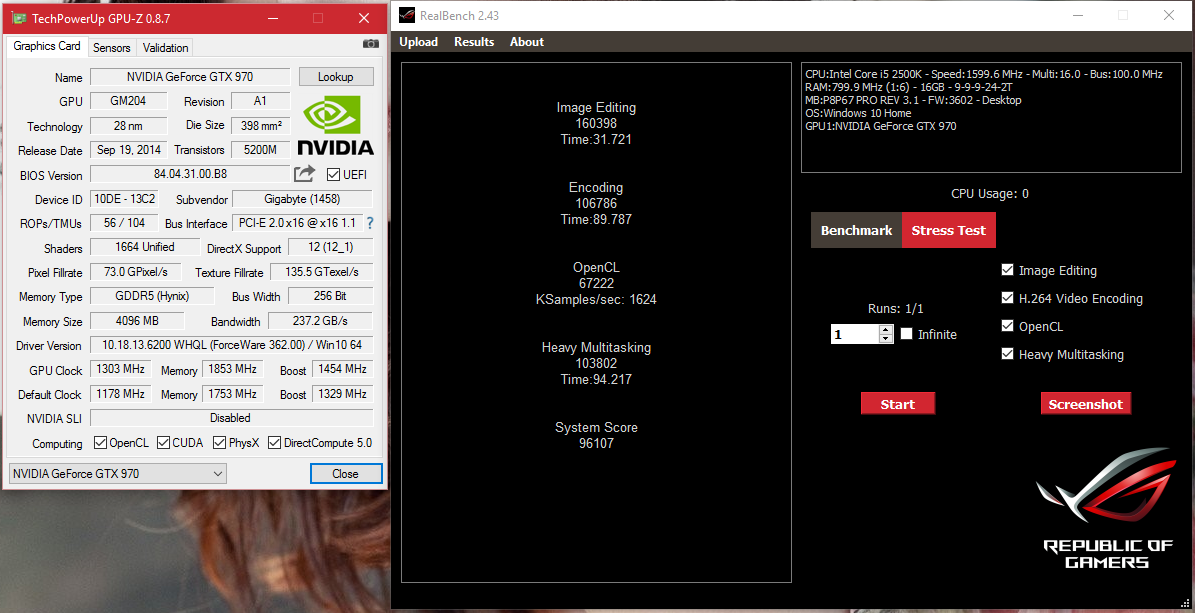Open the Upload menu in RealBench
This screenshot has width=1195, height=613.
[x=418, y=42]
